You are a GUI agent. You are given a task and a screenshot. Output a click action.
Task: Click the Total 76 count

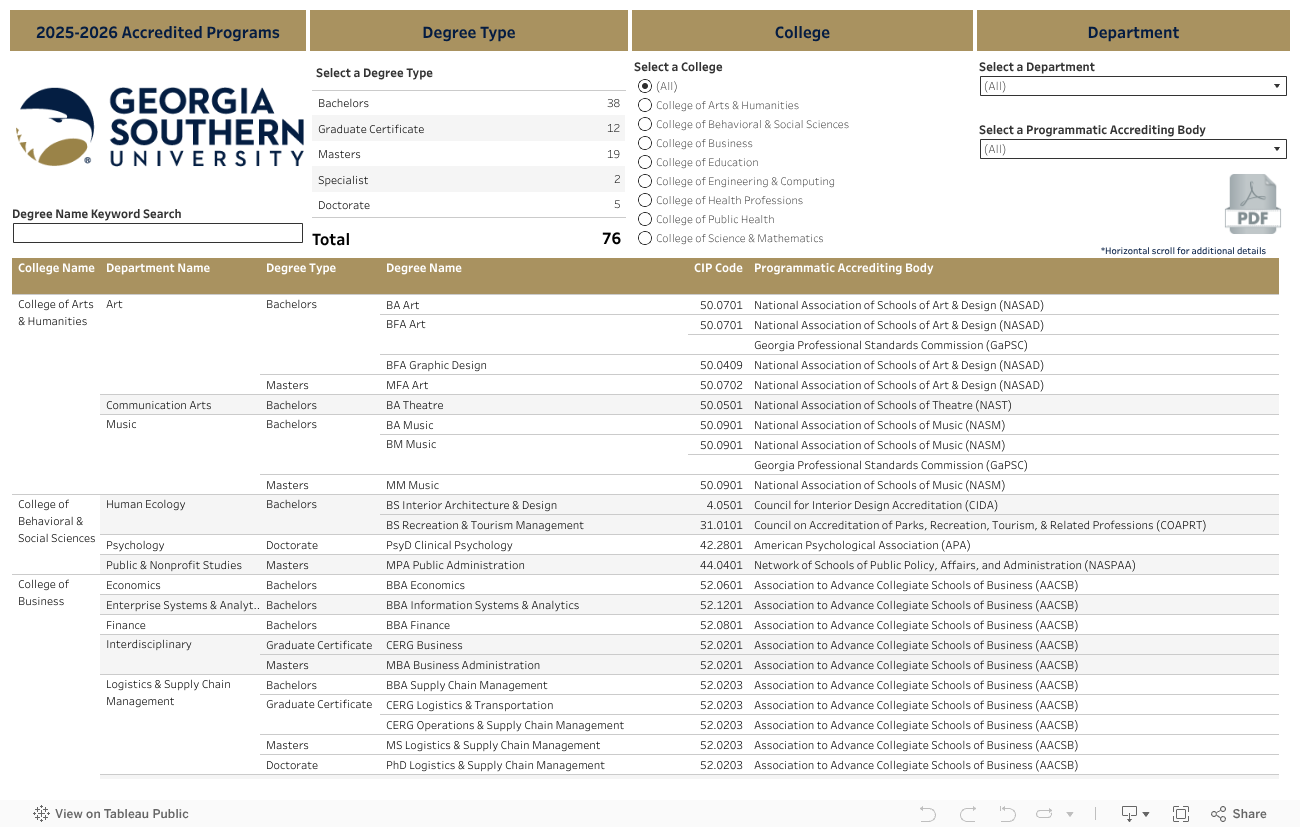[611, 239]
